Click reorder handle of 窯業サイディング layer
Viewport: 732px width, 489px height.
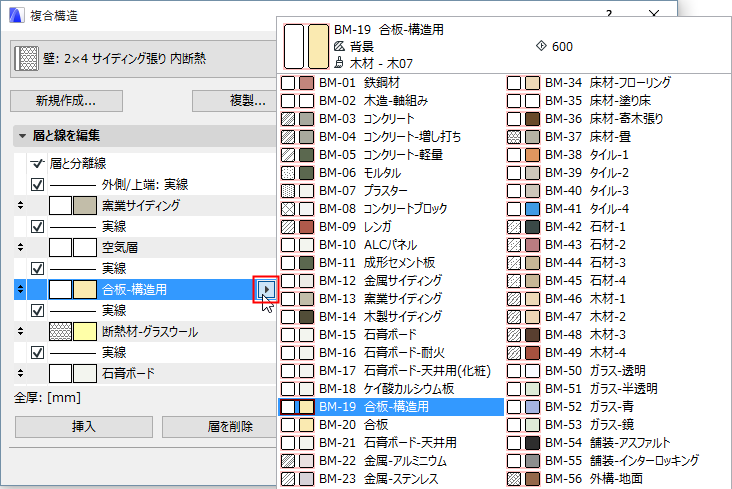point(20,205)
